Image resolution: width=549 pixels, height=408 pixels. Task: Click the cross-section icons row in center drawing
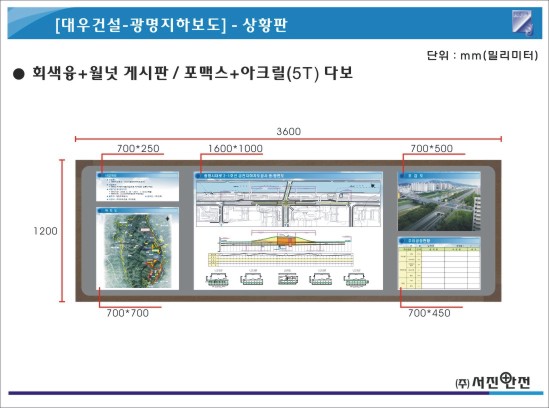288,278
